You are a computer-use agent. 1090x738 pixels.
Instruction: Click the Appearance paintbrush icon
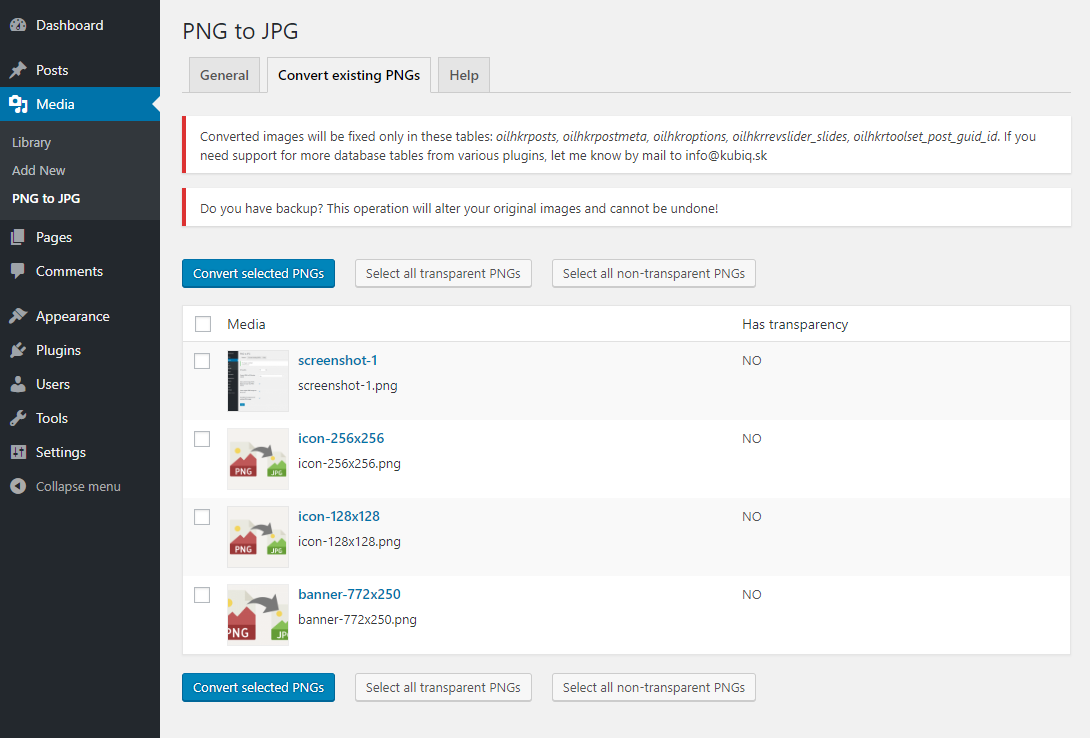pos(18,316)
